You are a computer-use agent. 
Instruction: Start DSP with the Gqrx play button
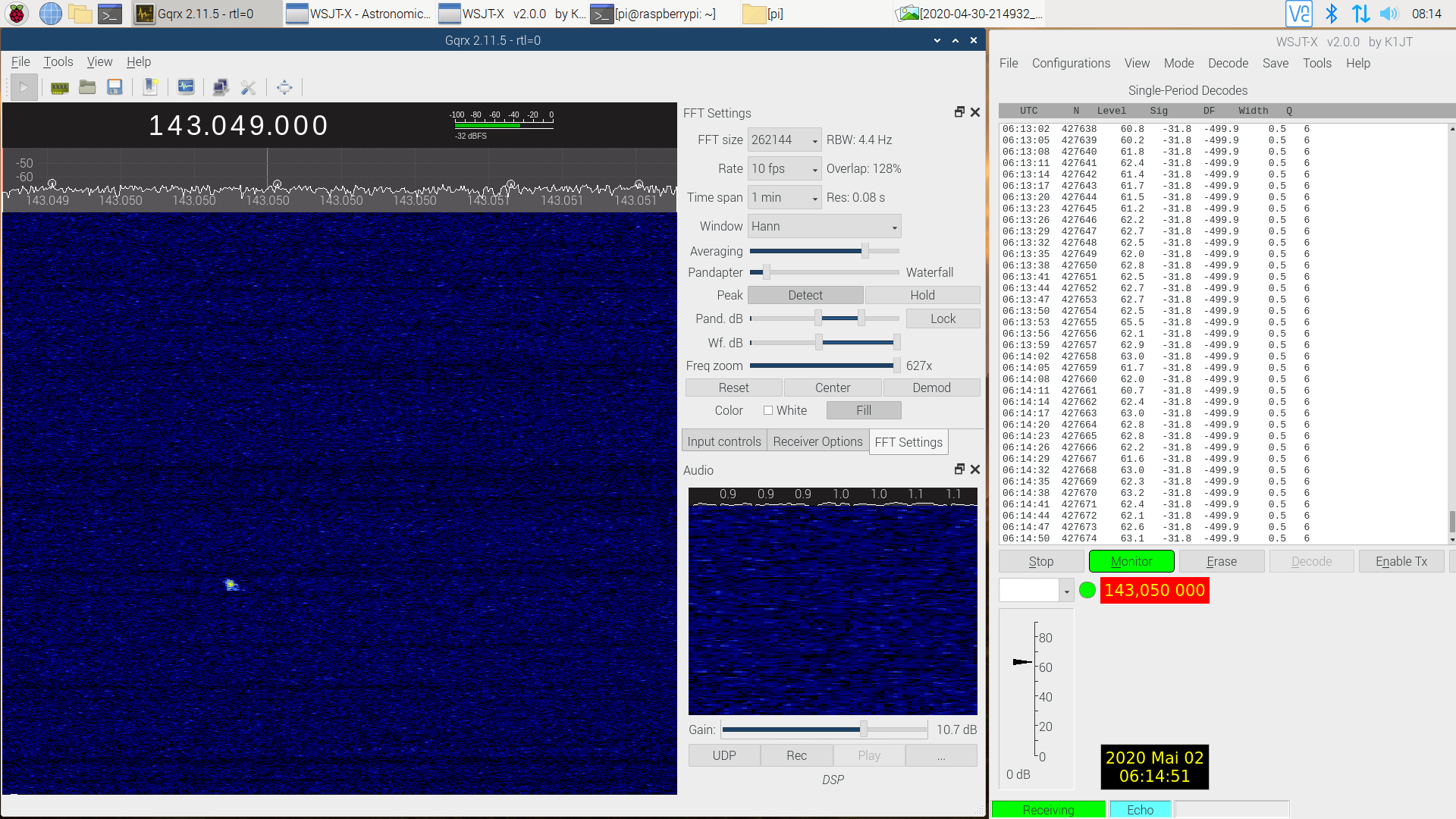coord(24,87)
